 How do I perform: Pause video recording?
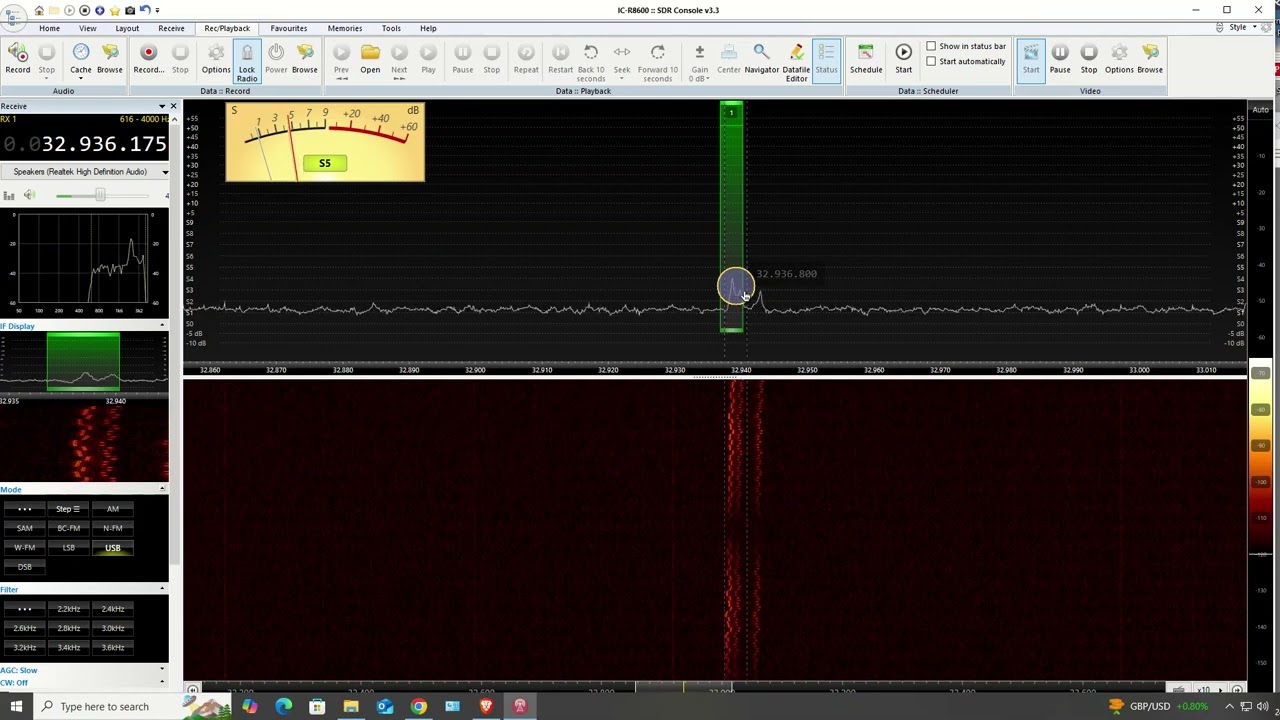coord(1060,59)
